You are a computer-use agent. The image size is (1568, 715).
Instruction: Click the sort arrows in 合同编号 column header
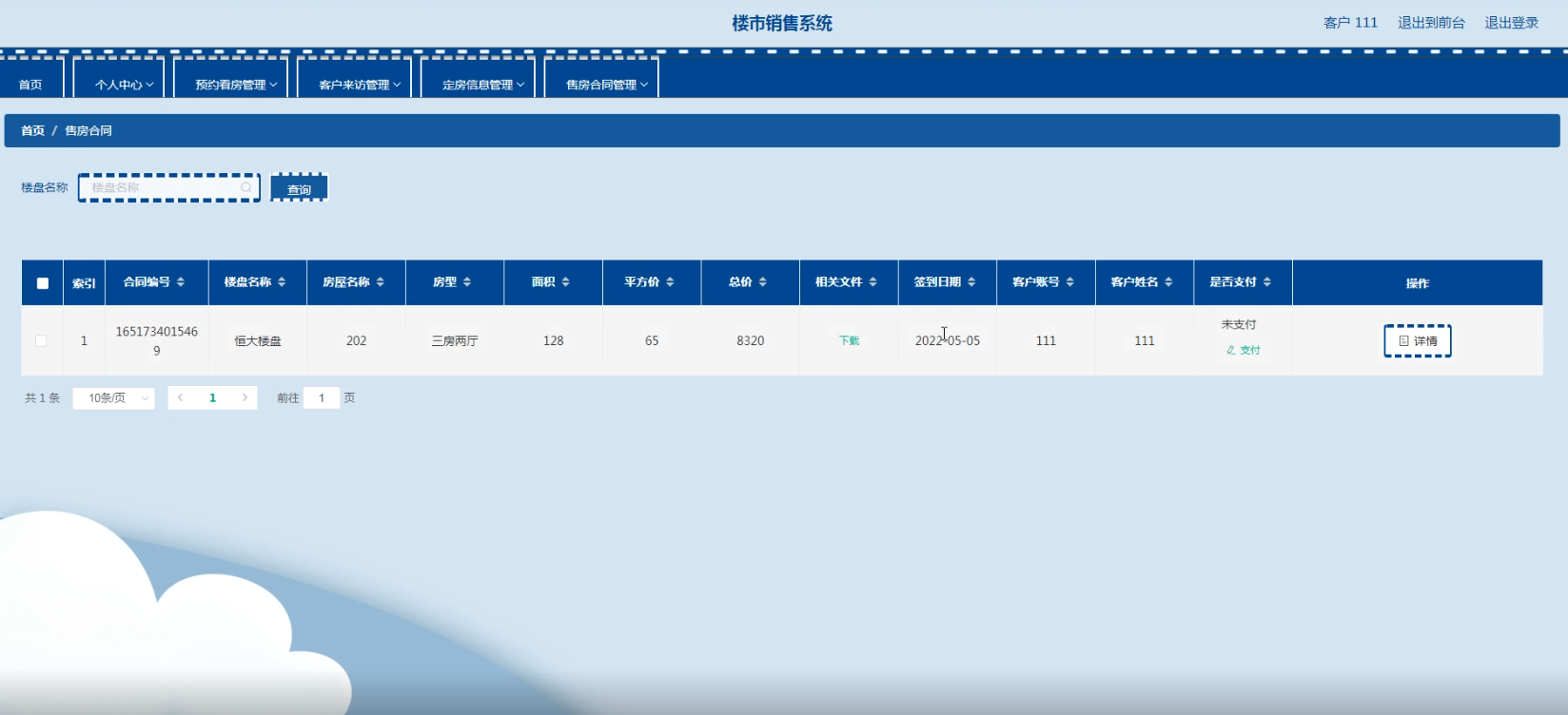[181, 282]
